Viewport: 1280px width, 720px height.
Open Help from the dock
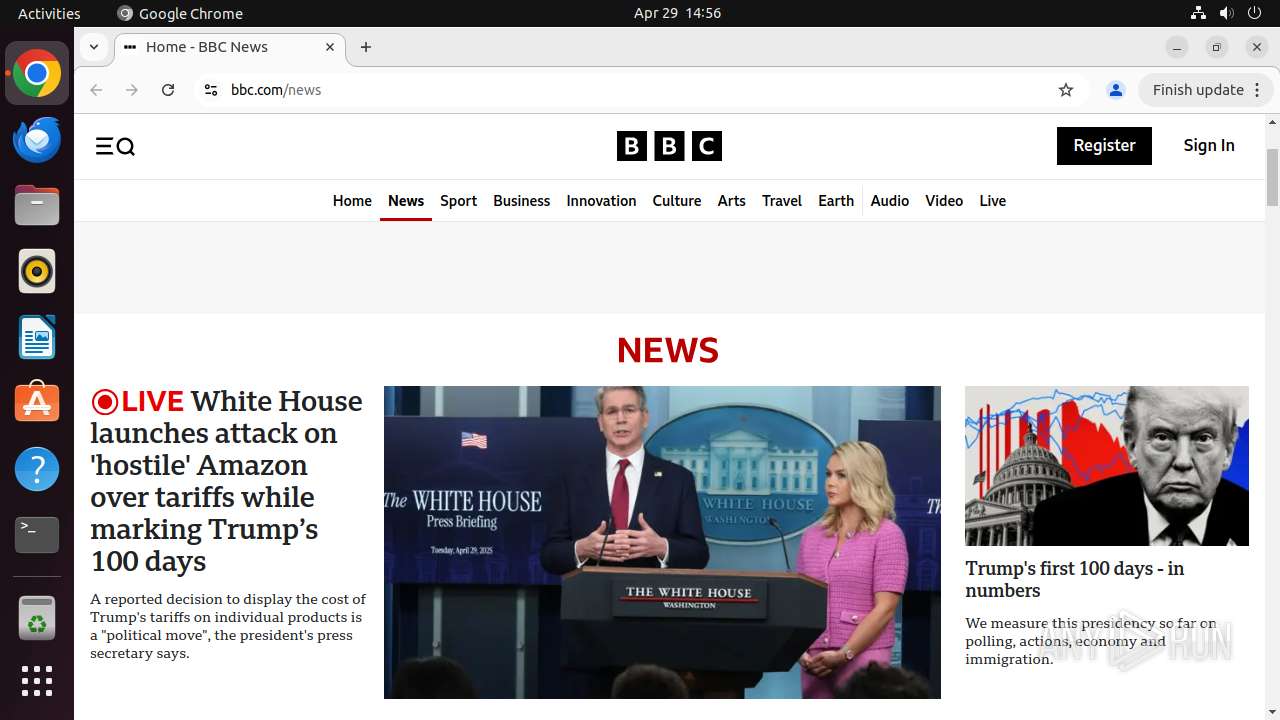pyautogui.click(x=37, y=469)
